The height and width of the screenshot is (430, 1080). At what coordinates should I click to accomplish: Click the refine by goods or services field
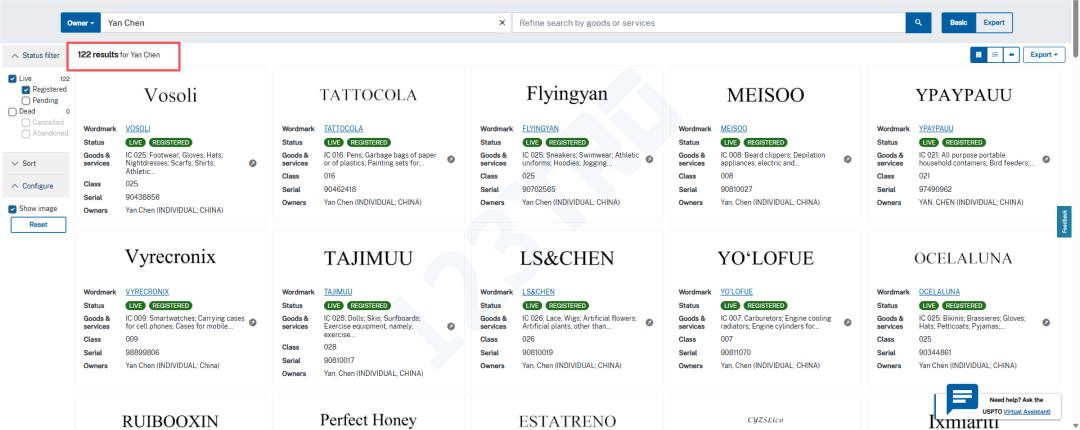point(709,23)
